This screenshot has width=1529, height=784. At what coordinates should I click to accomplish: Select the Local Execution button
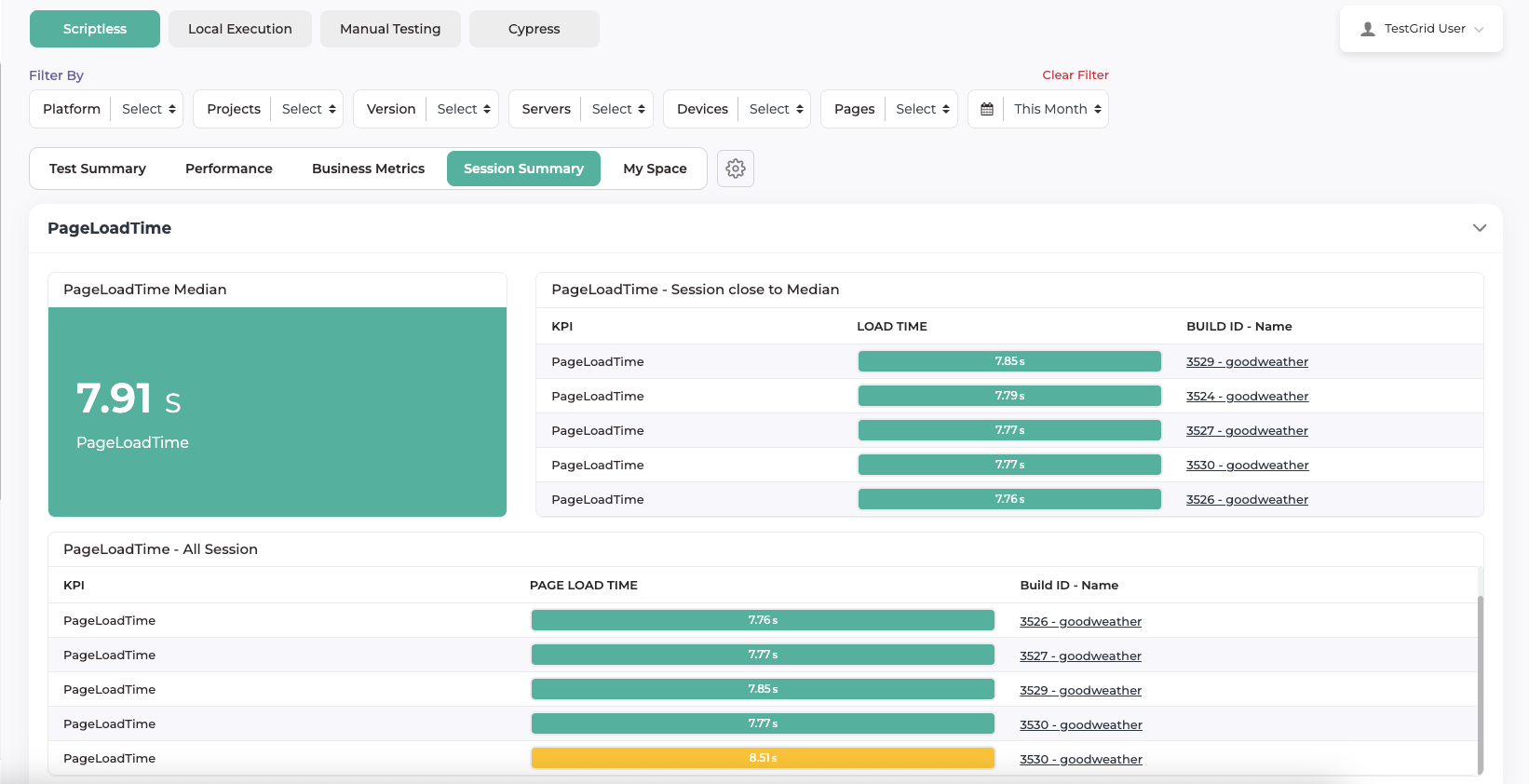[x=239, y=29]
